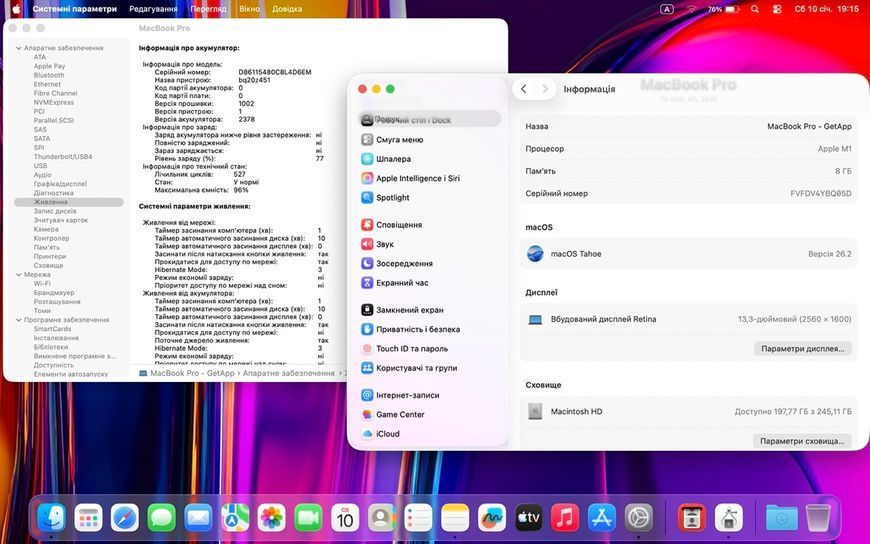Open Trash in the Dock
Viewport: 870px width, 544px height.
[818, 518]
